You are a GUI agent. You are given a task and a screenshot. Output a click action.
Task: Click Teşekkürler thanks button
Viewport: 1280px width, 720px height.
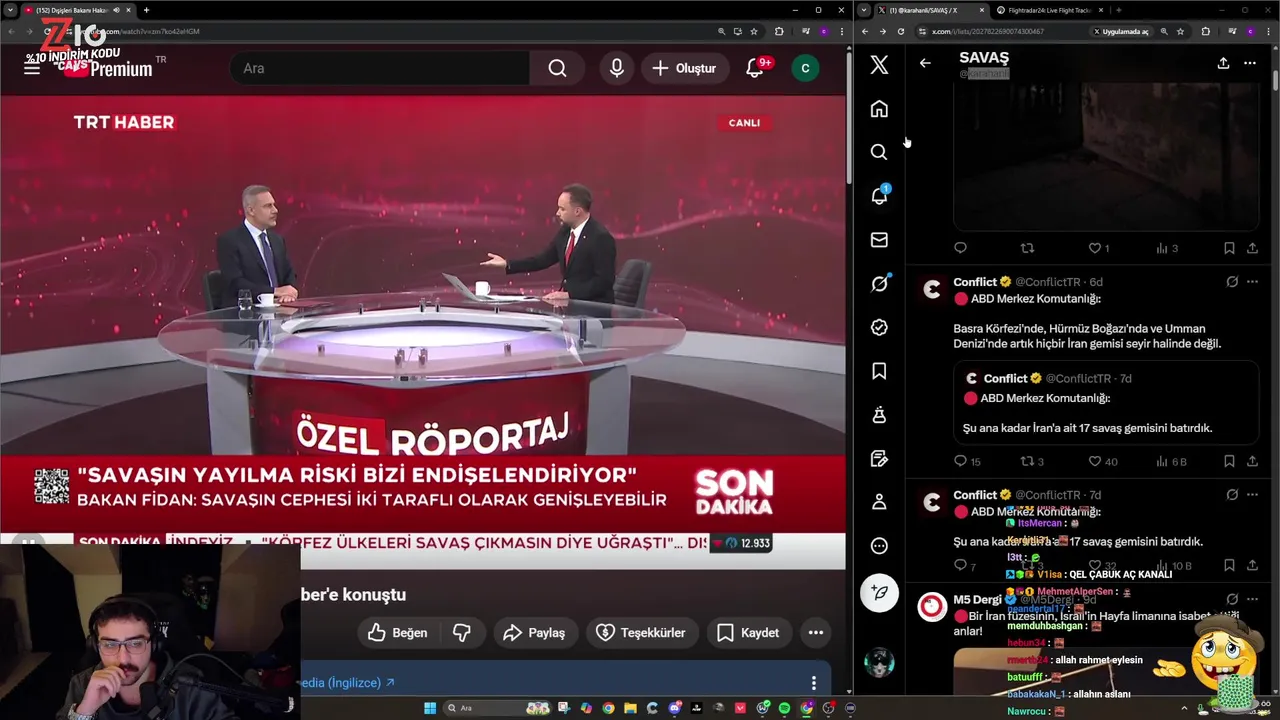(641, 632)
